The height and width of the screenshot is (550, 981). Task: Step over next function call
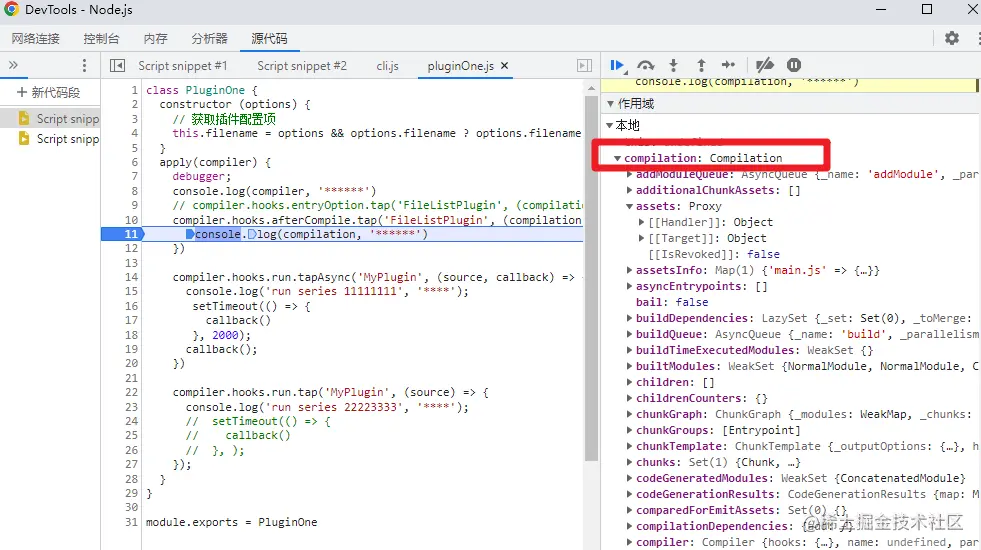[646, 65]
